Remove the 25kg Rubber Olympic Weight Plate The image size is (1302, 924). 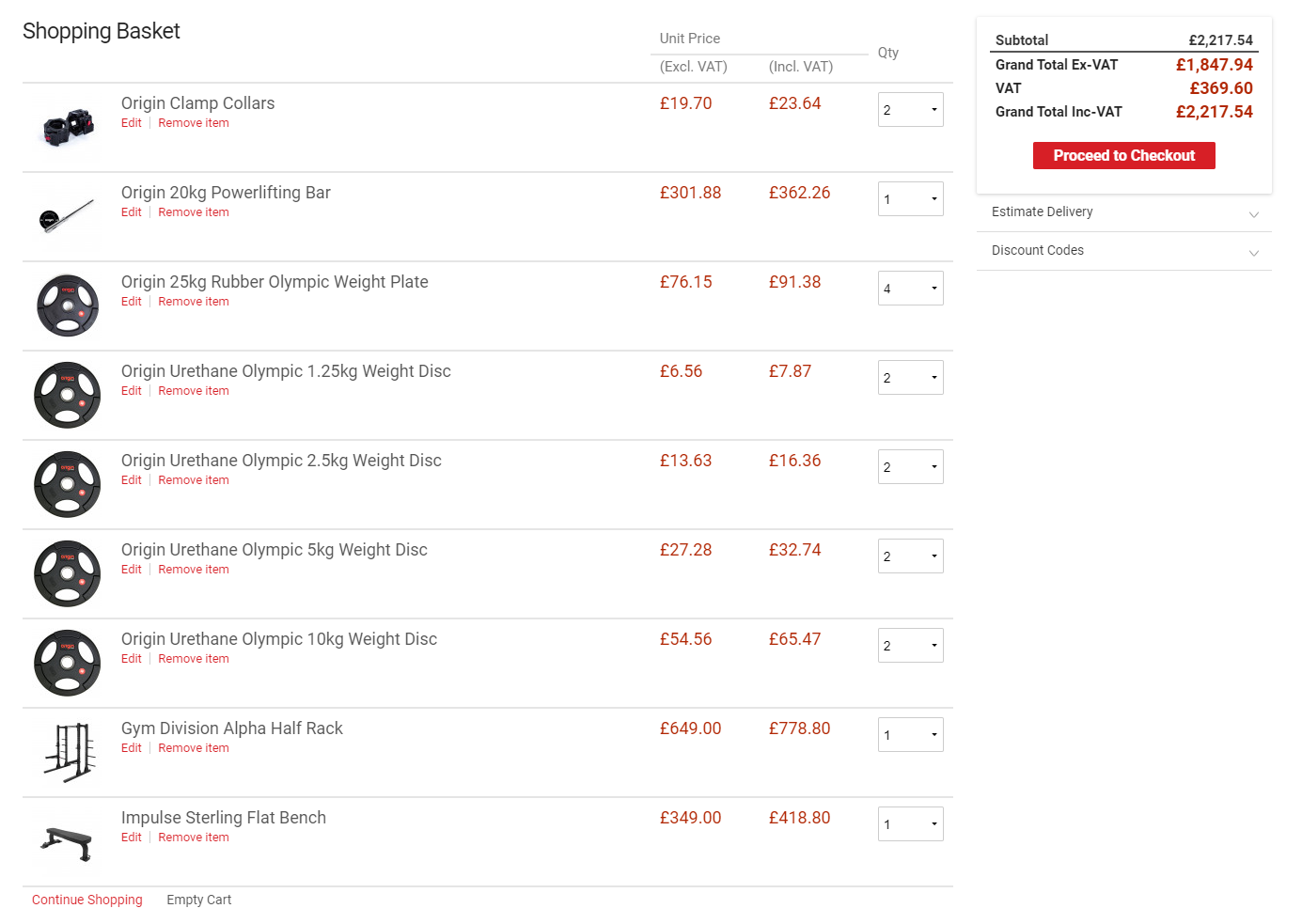click(x=194, y=302)
